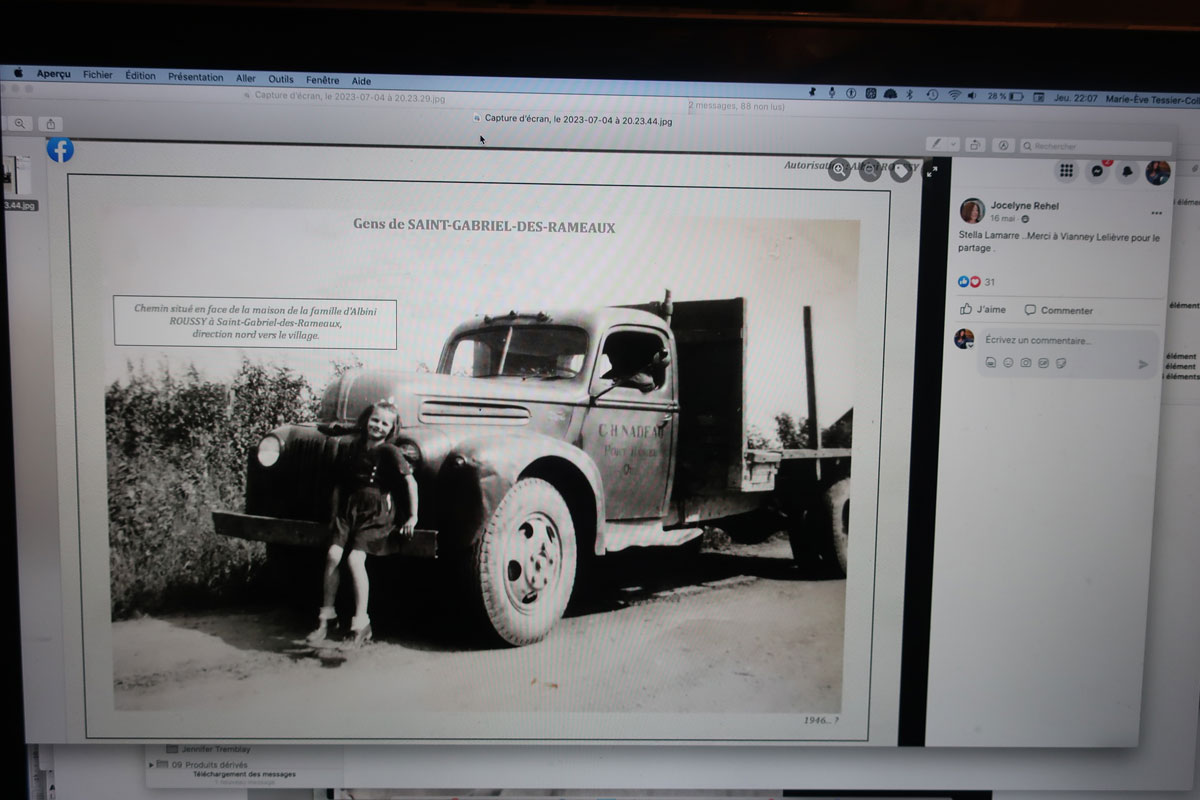
Task: Click the Commenter button
Action: (x=1059, y=310)
